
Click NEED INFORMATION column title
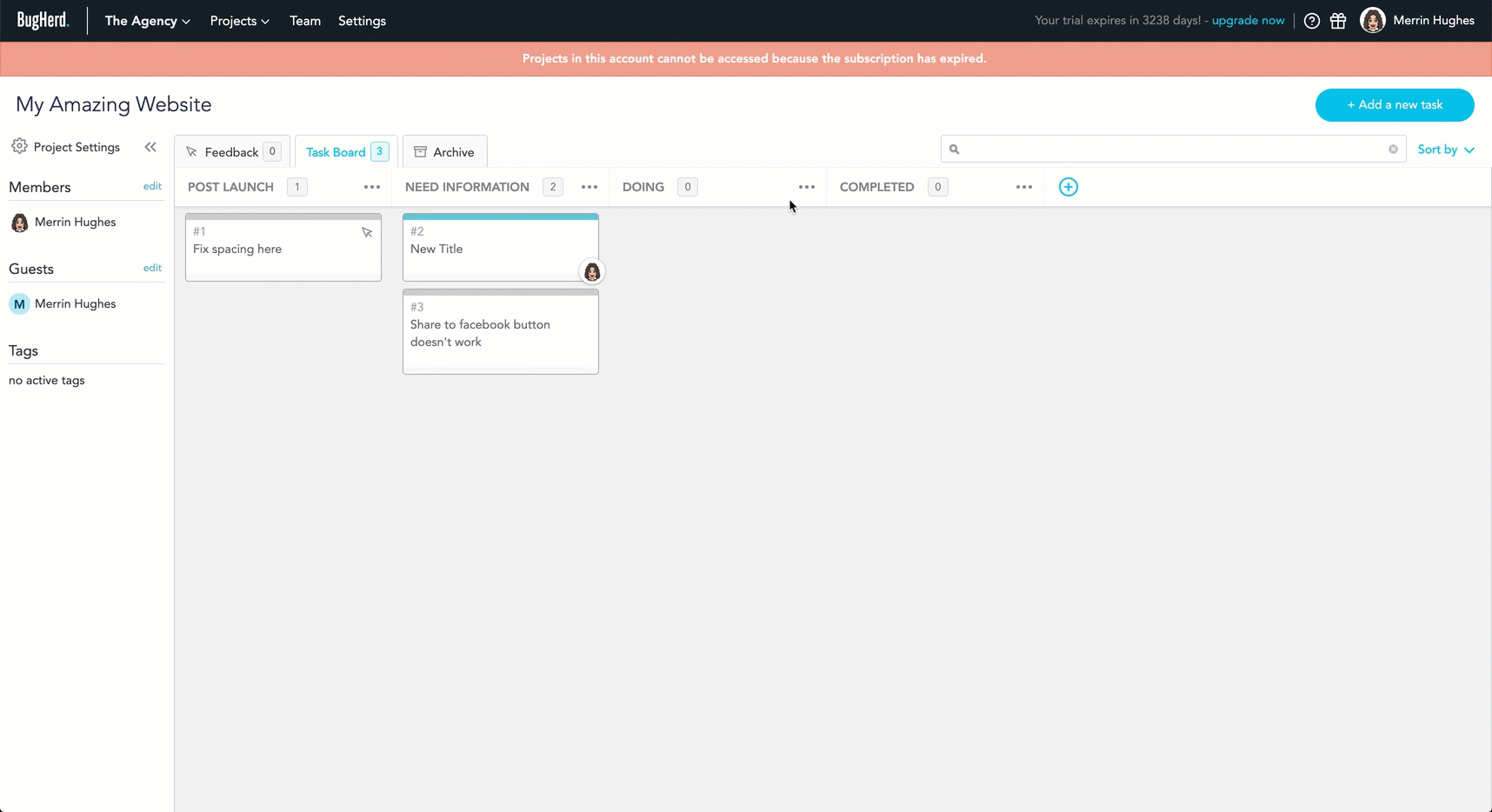pyautogui.click(x=467, y=187)
